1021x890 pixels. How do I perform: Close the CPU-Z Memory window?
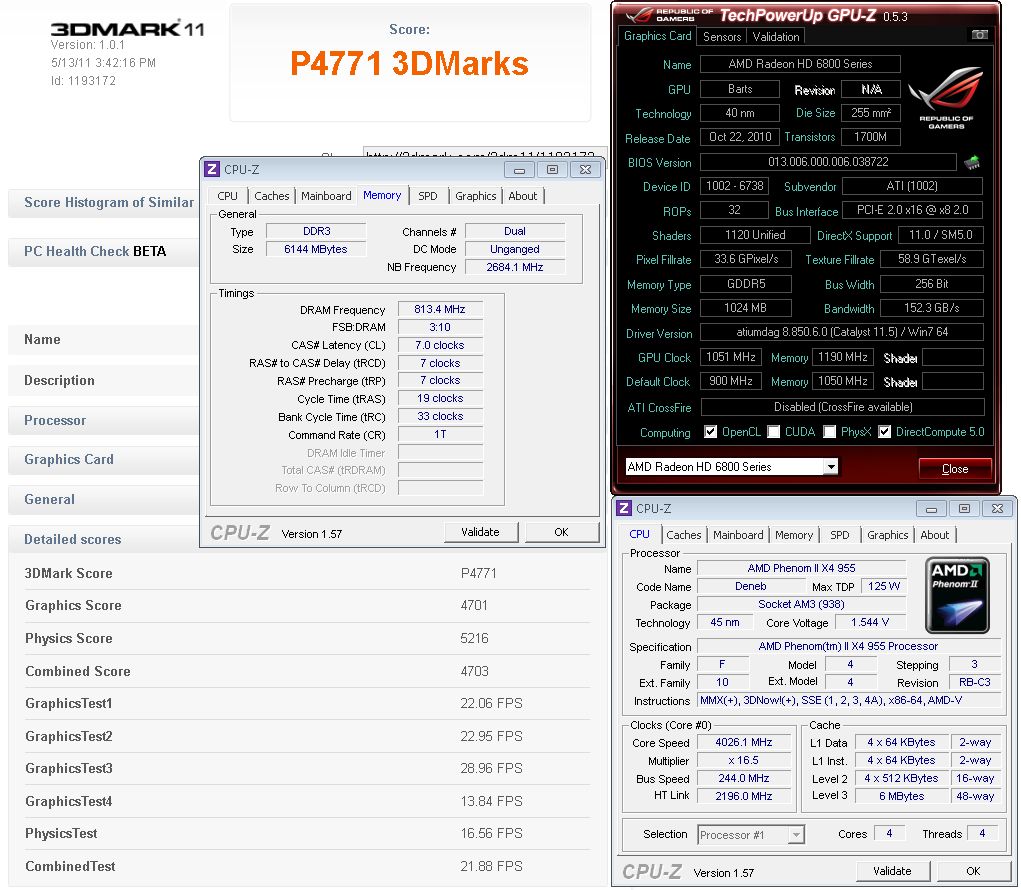pos(585,170)
